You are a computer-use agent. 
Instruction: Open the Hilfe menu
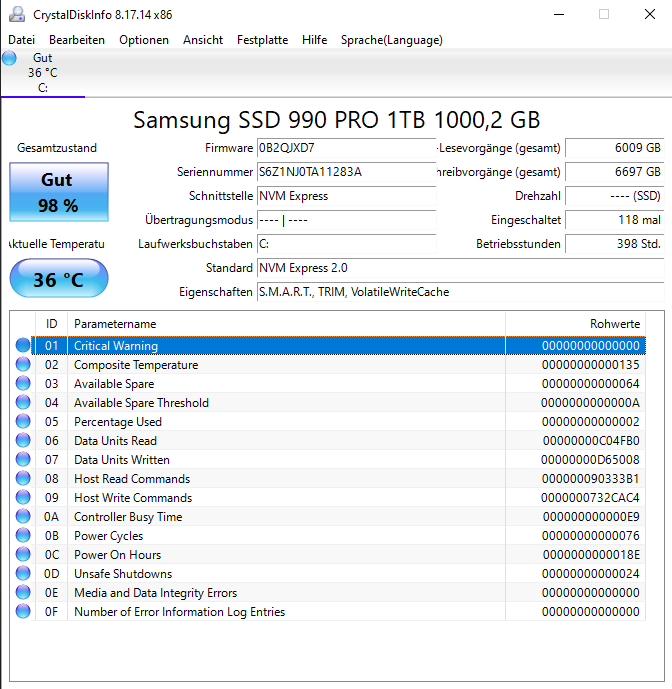coord(314,40)
